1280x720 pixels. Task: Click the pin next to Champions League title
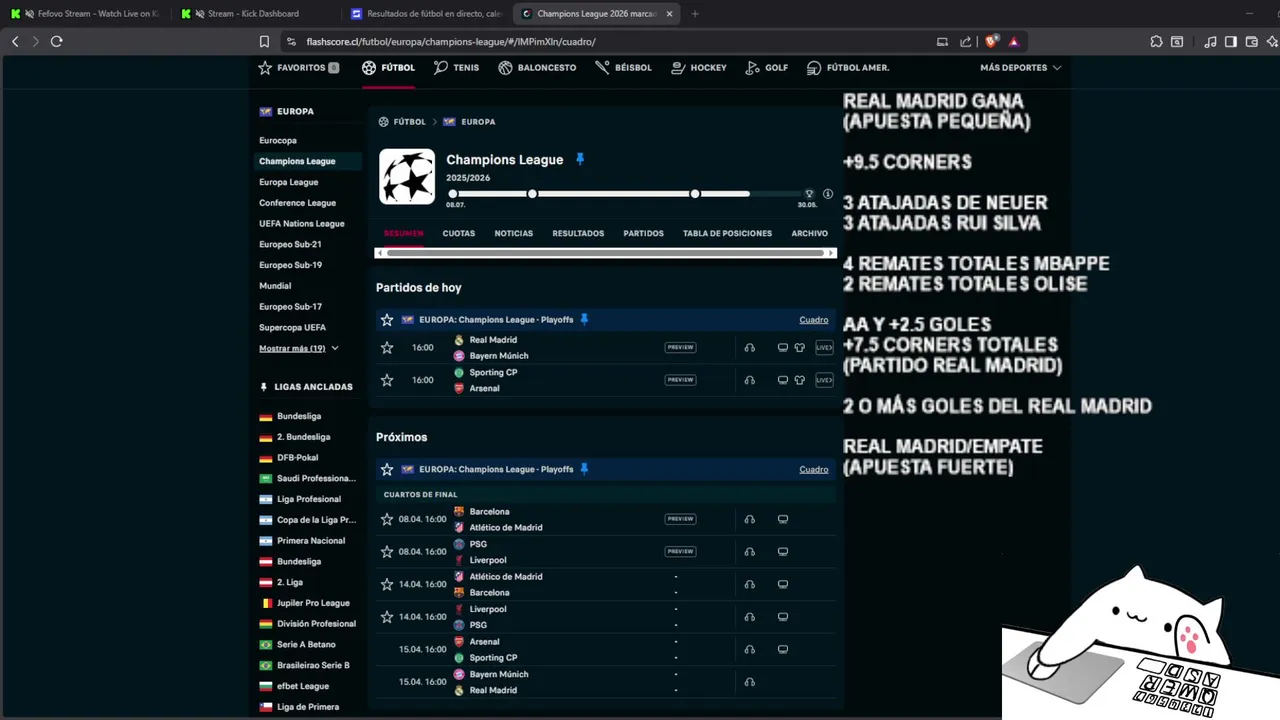pyautogui.click(x=579, y=159)
